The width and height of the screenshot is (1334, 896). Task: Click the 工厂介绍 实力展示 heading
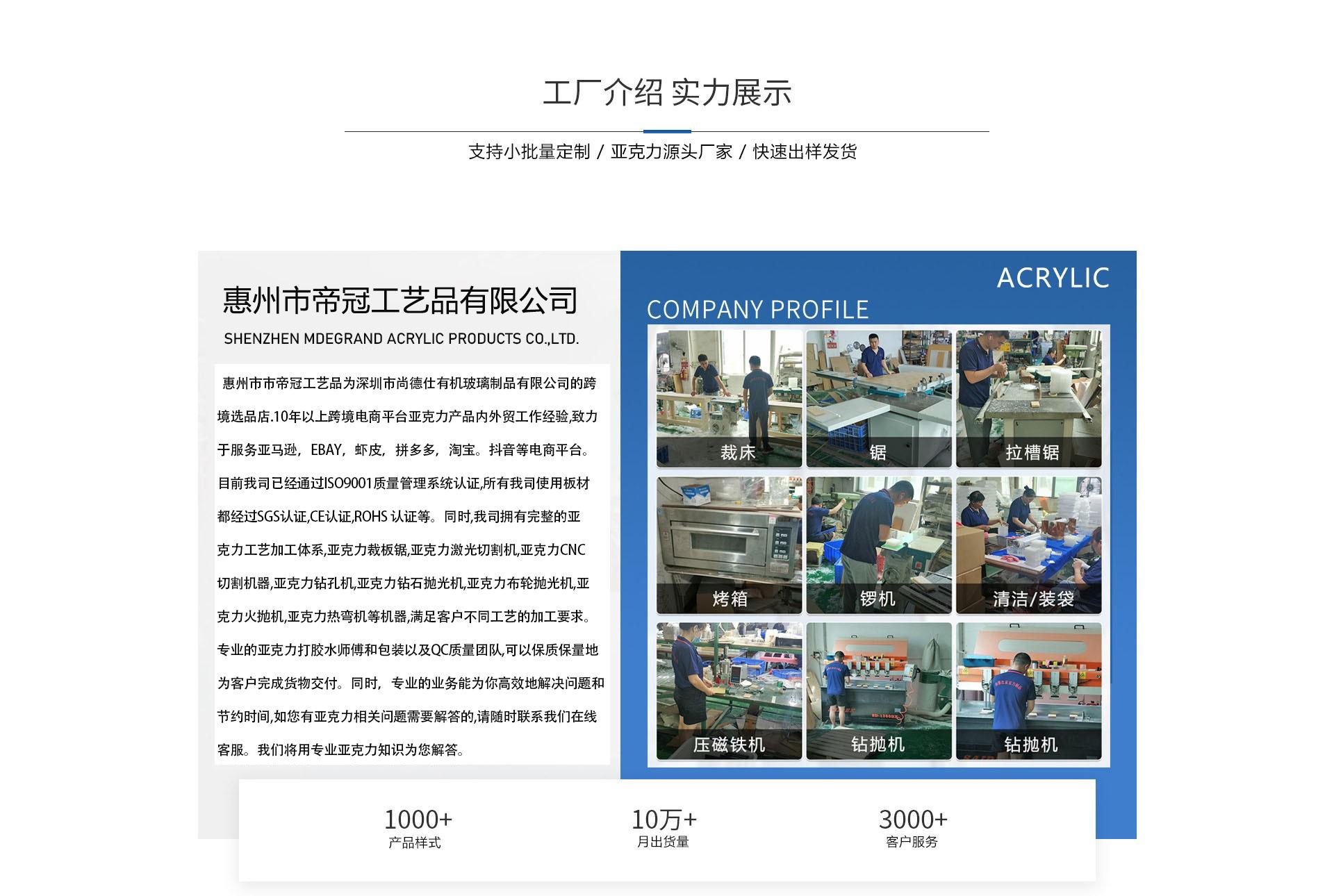tap(666, 93)
